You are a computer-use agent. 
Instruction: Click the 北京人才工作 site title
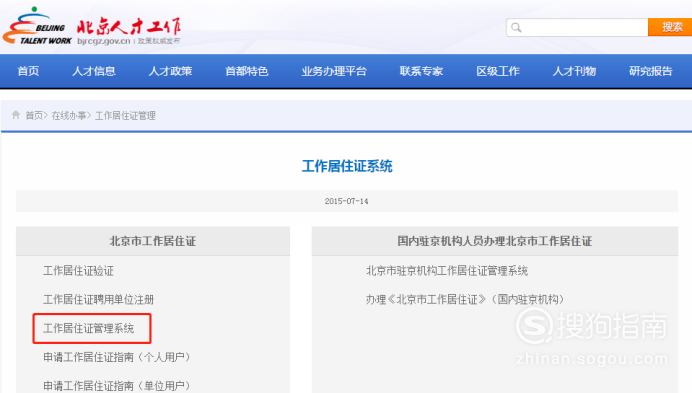[129, 26]
